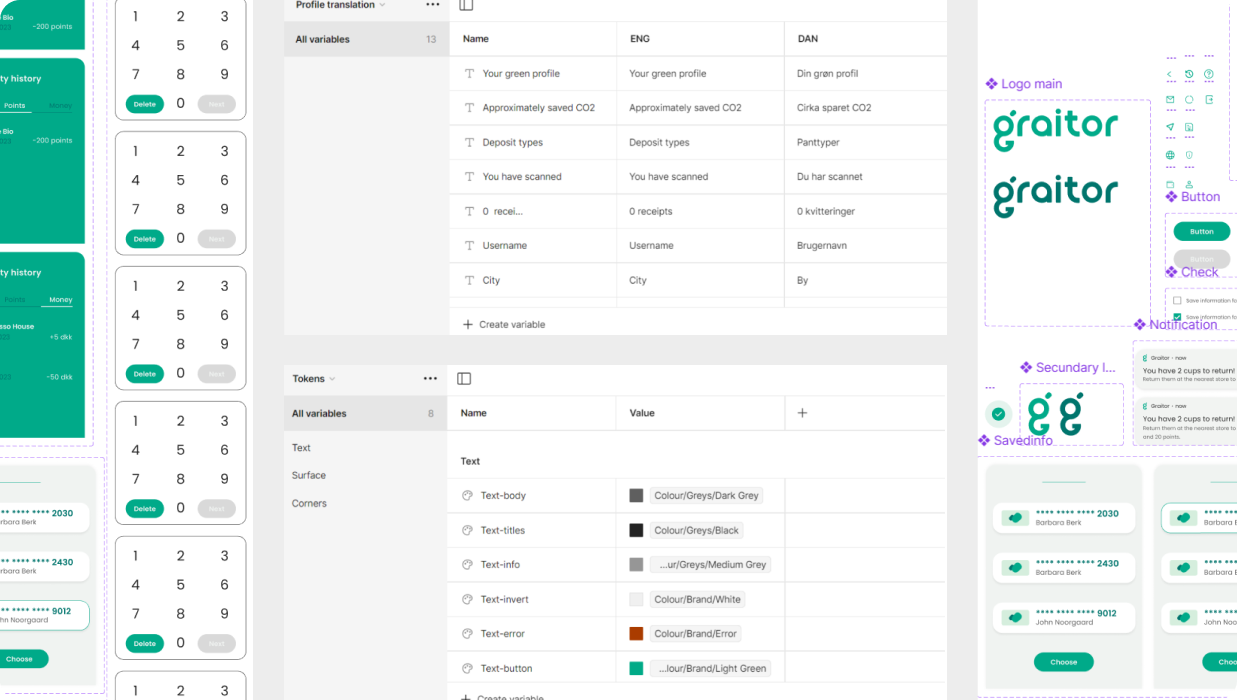Select the Notification component label

pos(1175,325)
